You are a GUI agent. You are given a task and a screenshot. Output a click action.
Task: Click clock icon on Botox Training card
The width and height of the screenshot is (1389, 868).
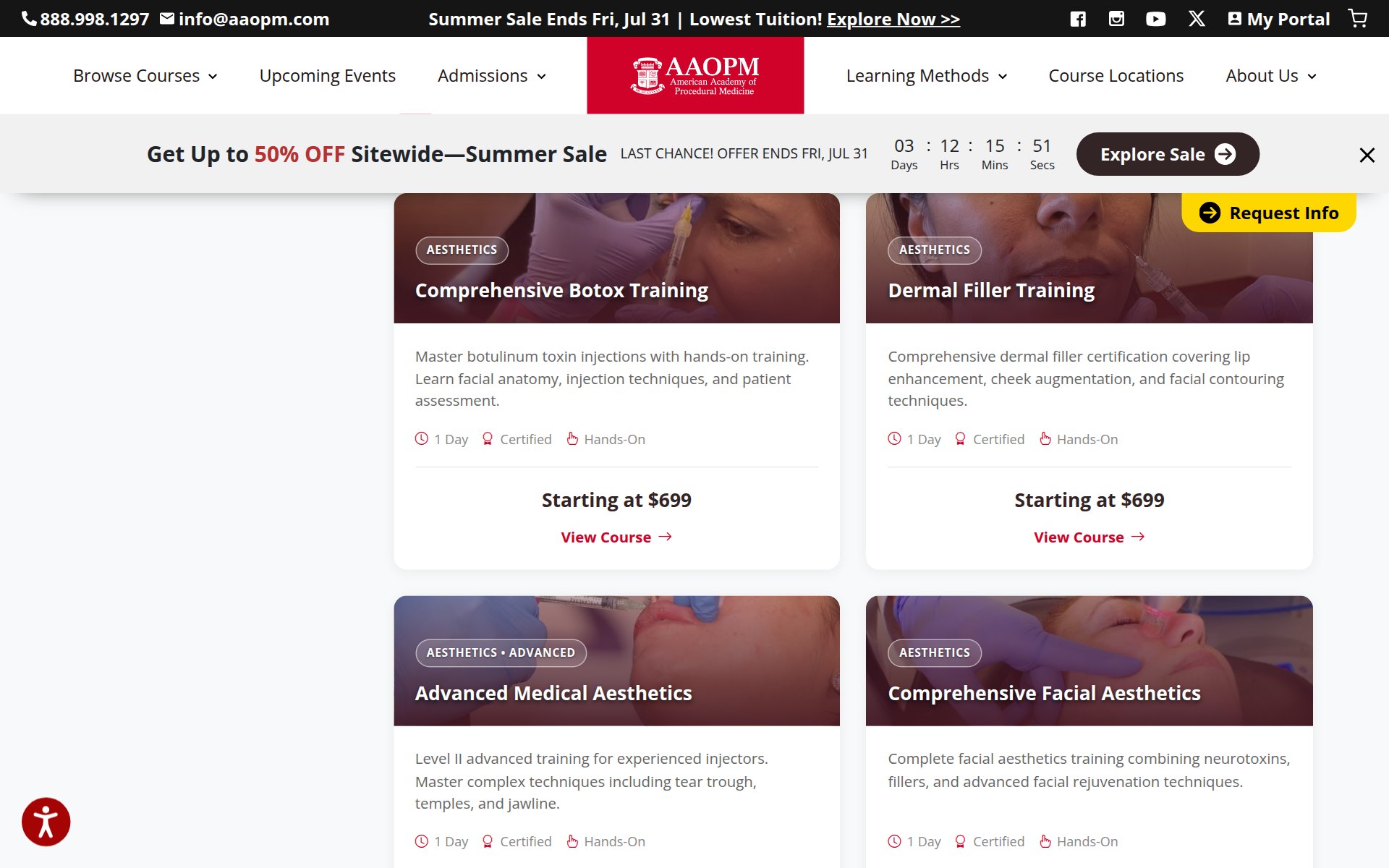[x=422, y=438]
